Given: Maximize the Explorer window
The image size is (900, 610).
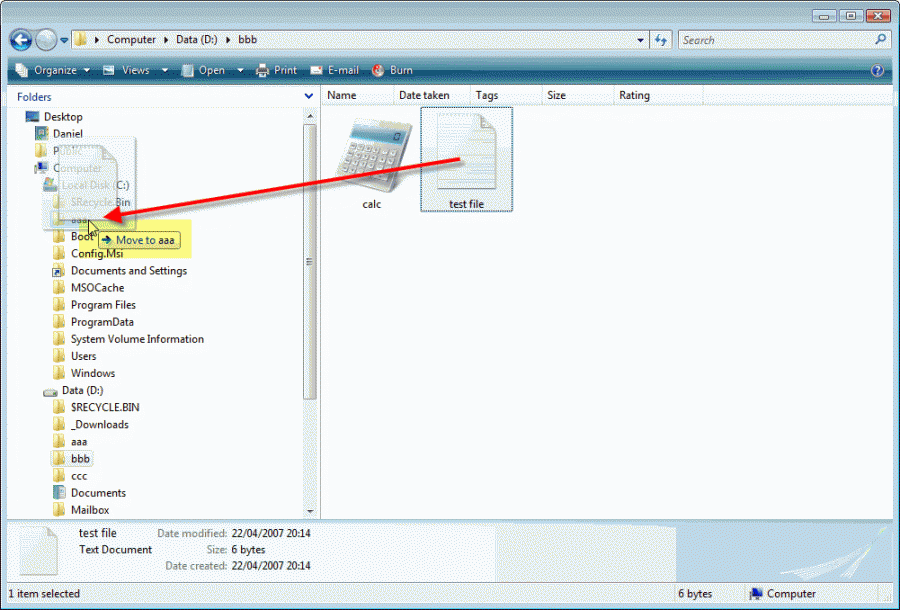Looking at the screenshot, I should (x=851, y=16).
